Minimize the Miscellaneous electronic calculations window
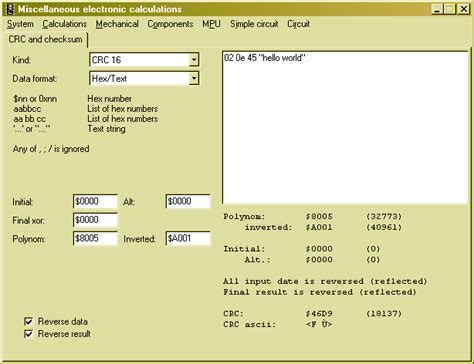 point(437,9)
